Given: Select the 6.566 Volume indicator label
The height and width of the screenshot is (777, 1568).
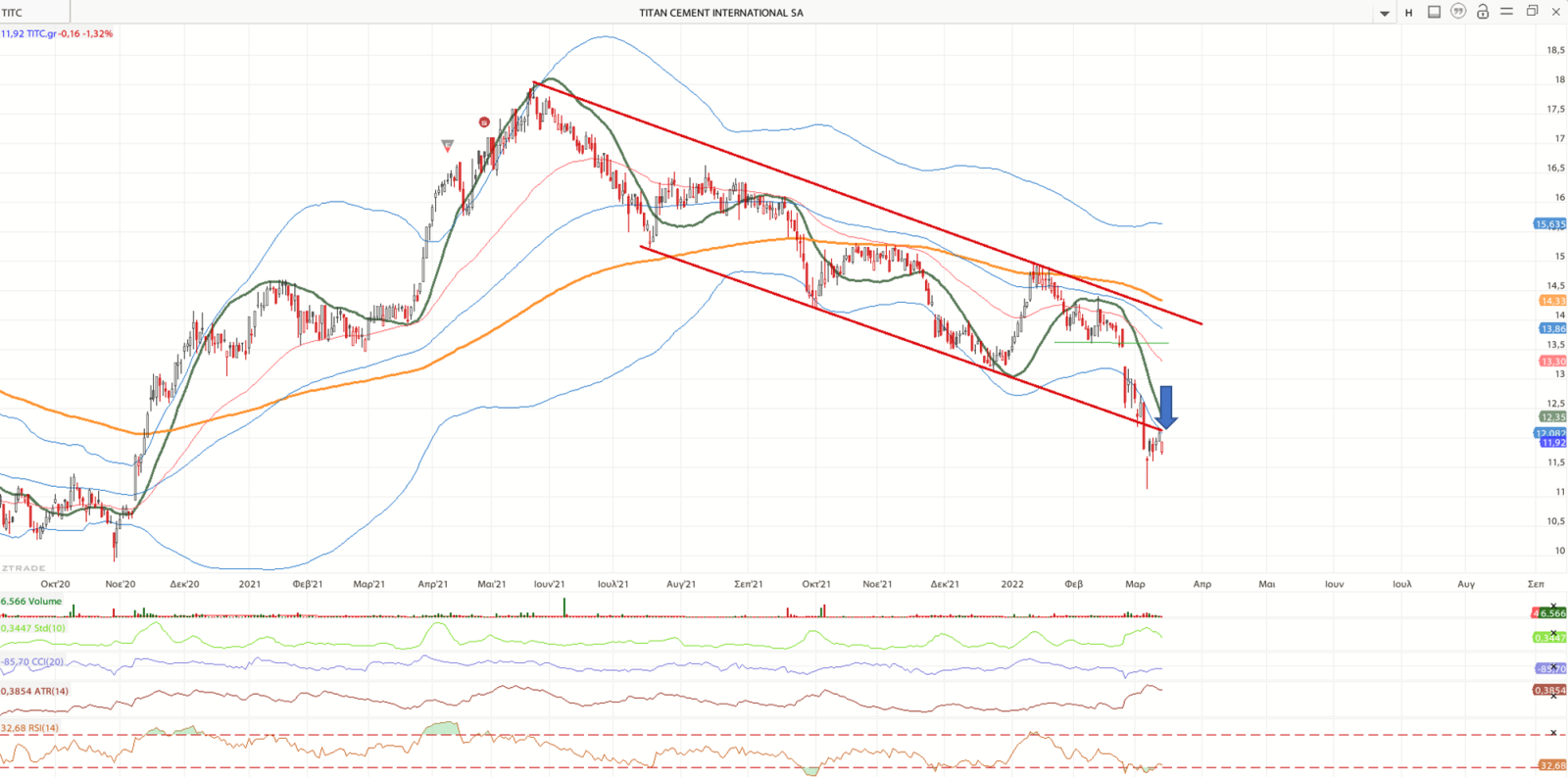Looking at the screenshot, I should [x=31, y=602].
